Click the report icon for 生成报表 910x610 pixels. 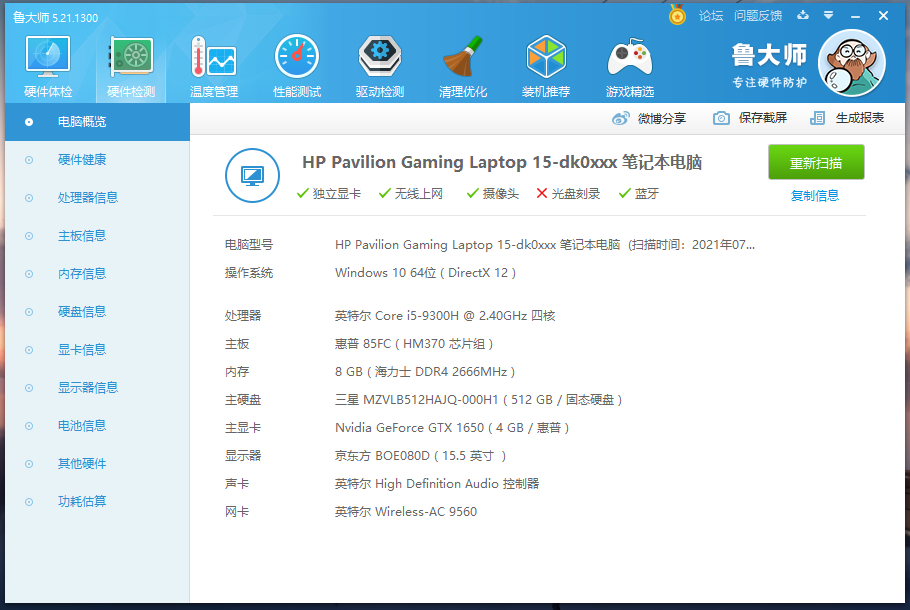[x=818, y=118]
